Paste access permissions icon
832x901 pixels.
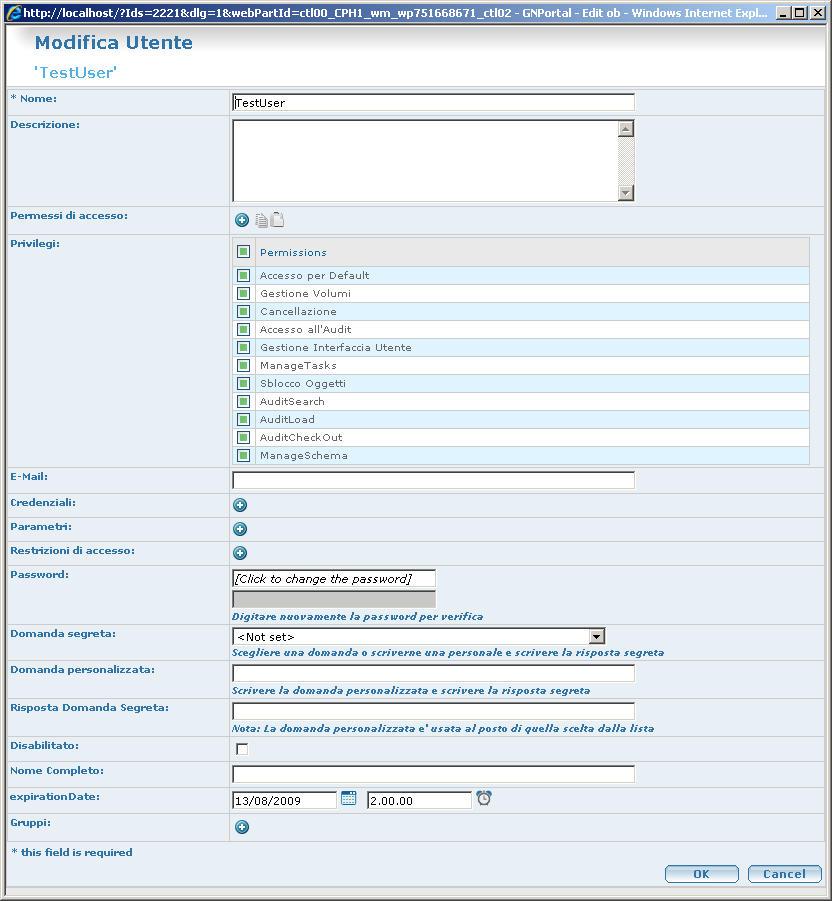click(x=278, y=220)
